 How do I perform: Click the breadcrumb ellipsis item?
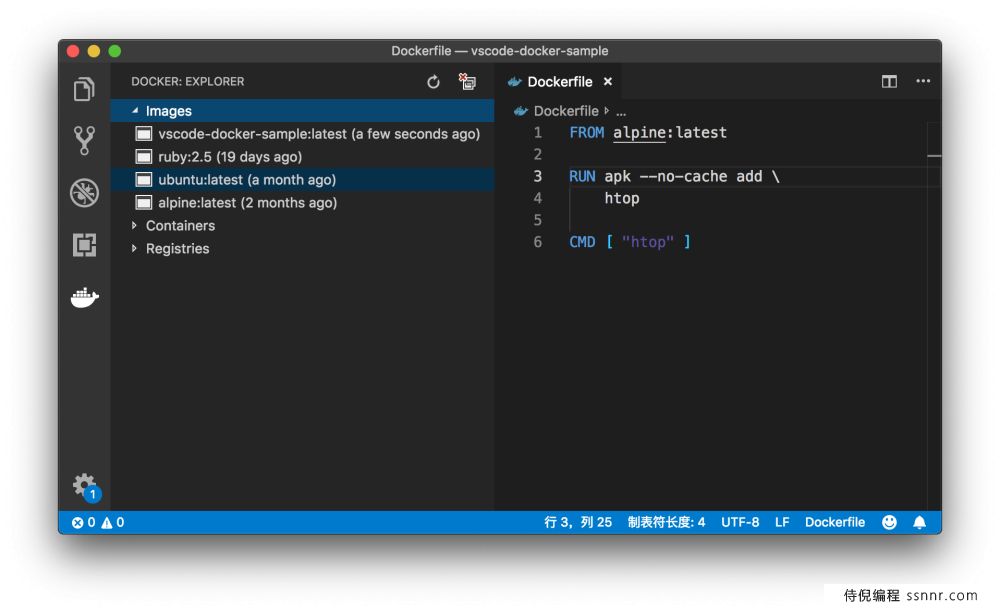(x=621, y=112)
